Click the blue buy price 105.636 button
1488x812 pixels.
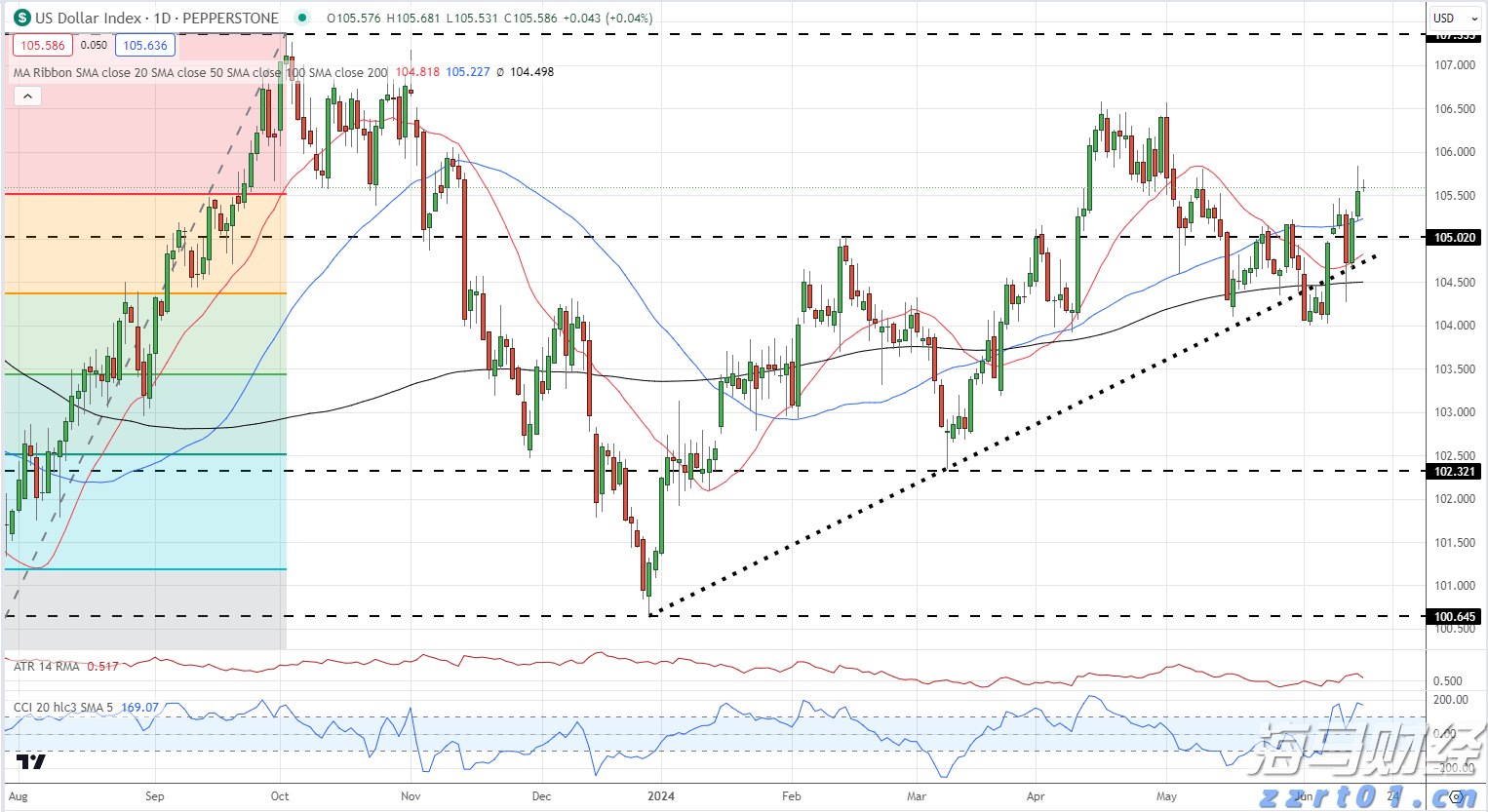(145, 45)
